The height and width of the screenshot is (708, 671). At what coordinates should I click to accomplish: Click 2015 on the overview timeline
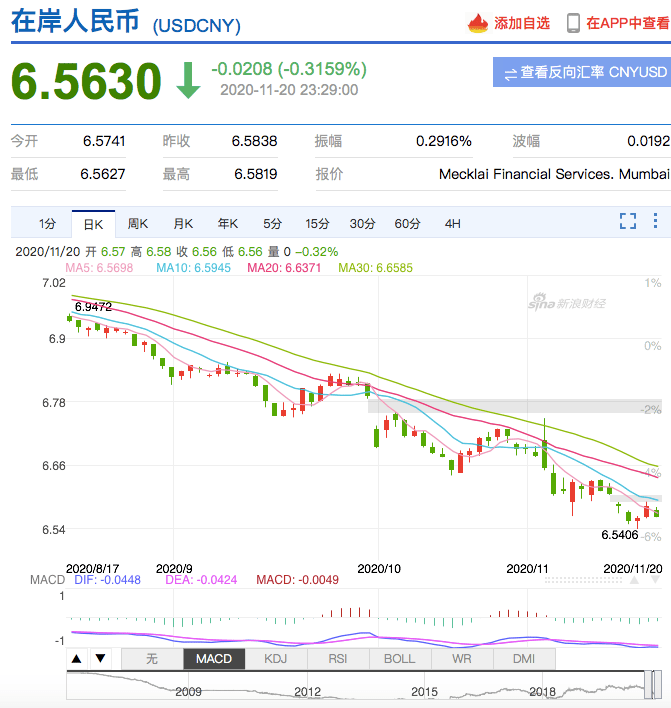(424, 692)
